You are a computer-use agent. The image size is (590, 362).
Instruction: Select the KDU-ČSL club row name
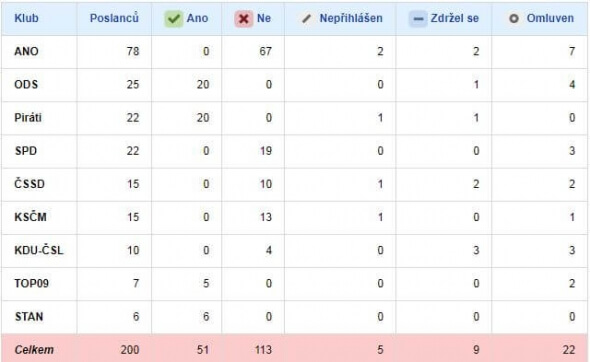tap(38, 250)
